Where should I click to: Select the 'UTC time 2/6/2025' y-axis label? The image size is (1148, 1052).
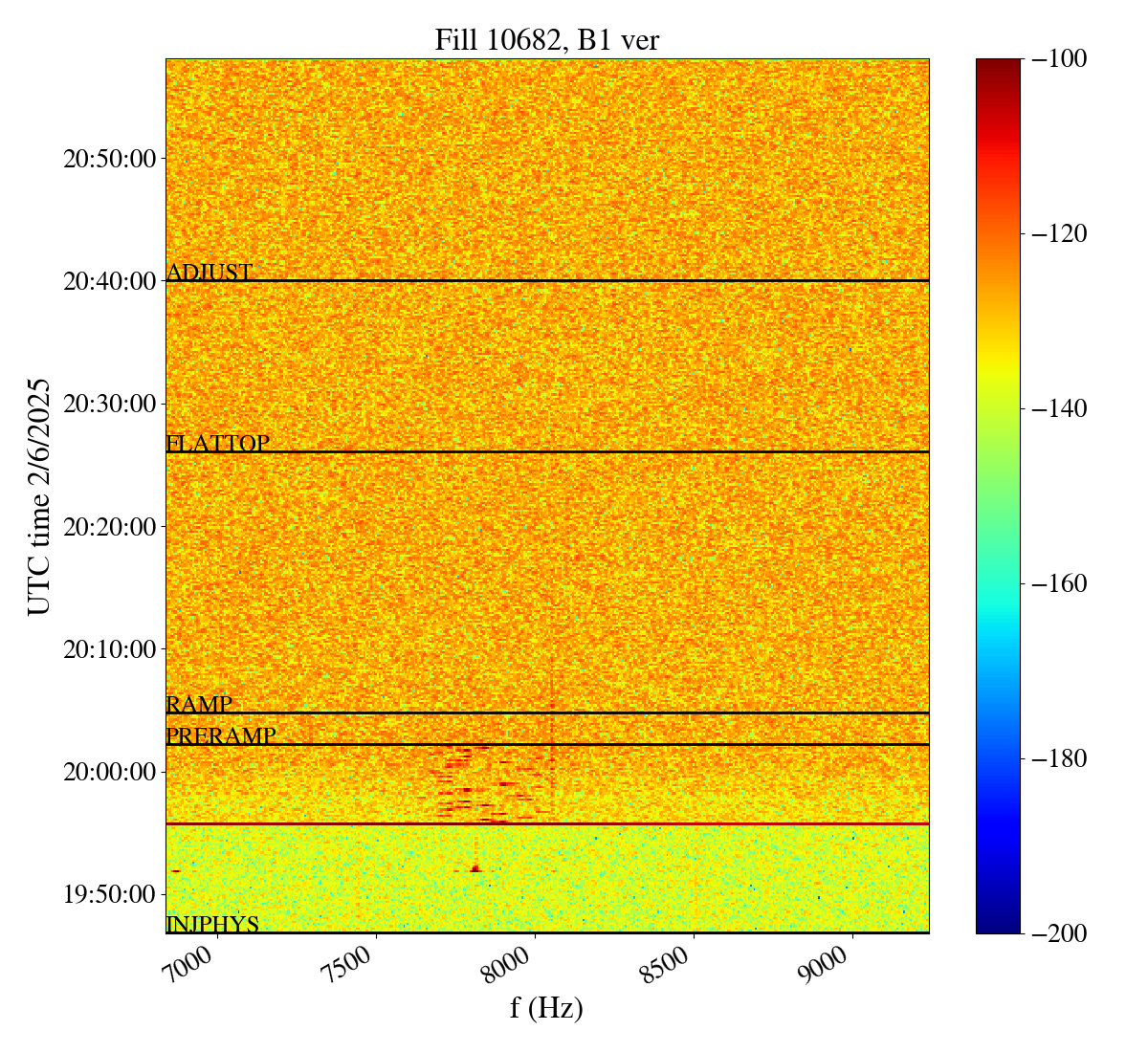[38, 495]
